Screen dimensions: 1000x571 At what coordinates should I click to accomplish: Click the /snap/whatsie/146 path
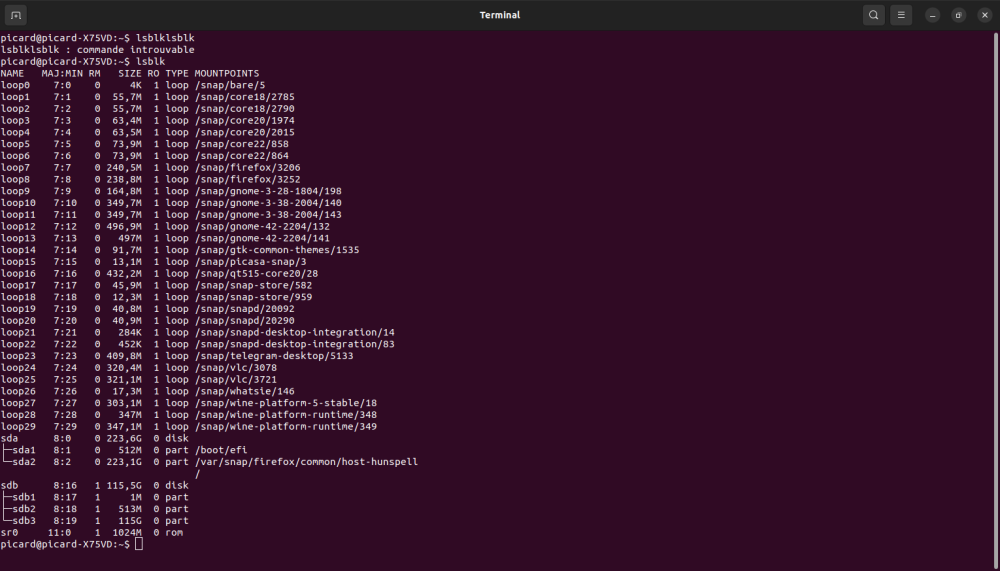click(x=244, y=392)
